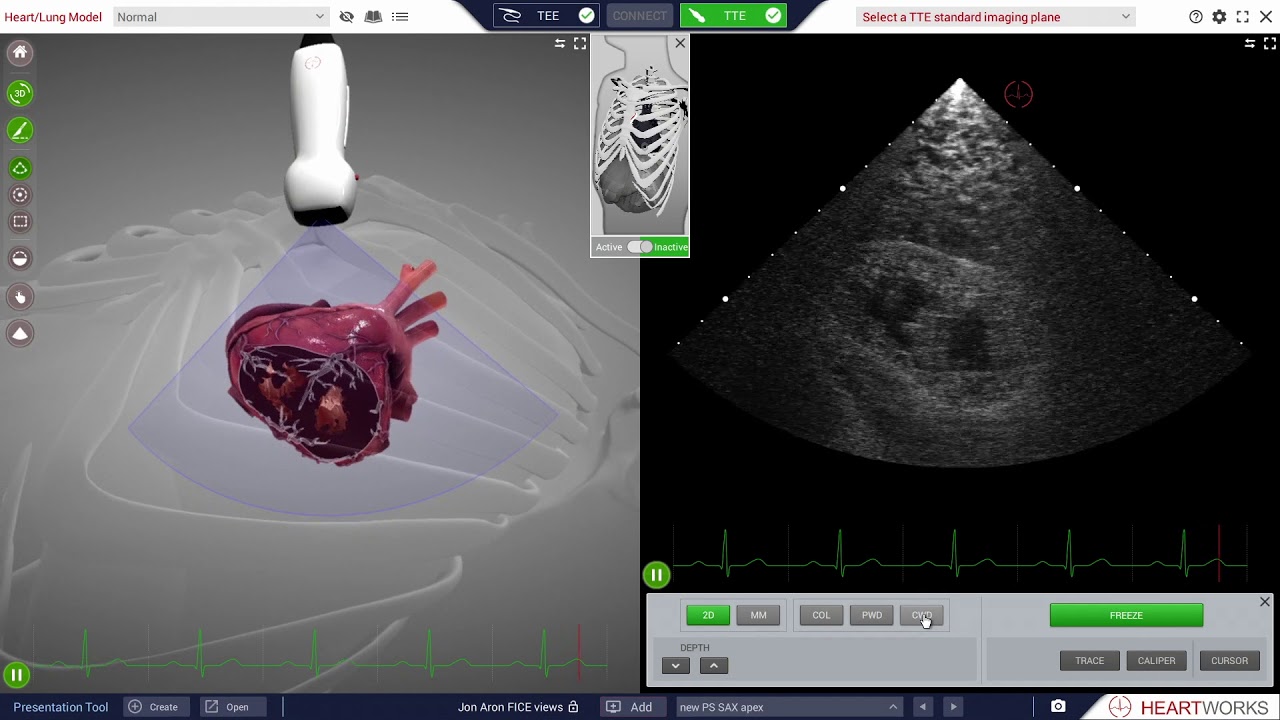The height and width of the screenshot is (720, 1280).
Task: Expand the 3D view to fullscreen
Action: 580,44
